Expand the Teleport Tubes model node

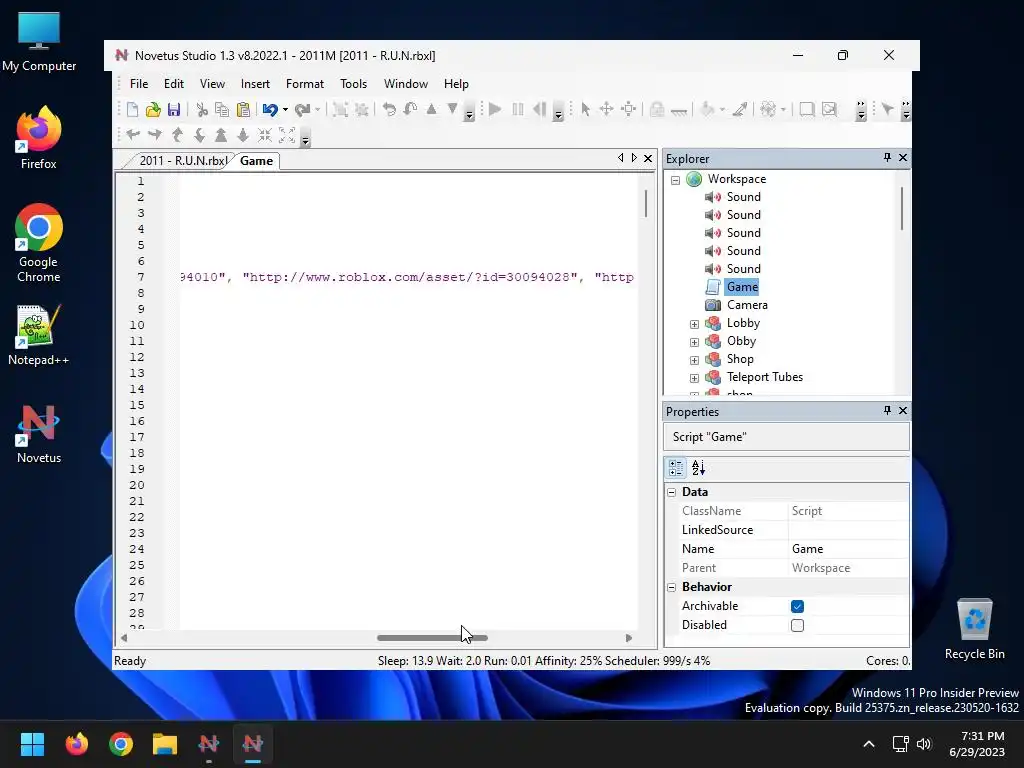pos(694,377)
